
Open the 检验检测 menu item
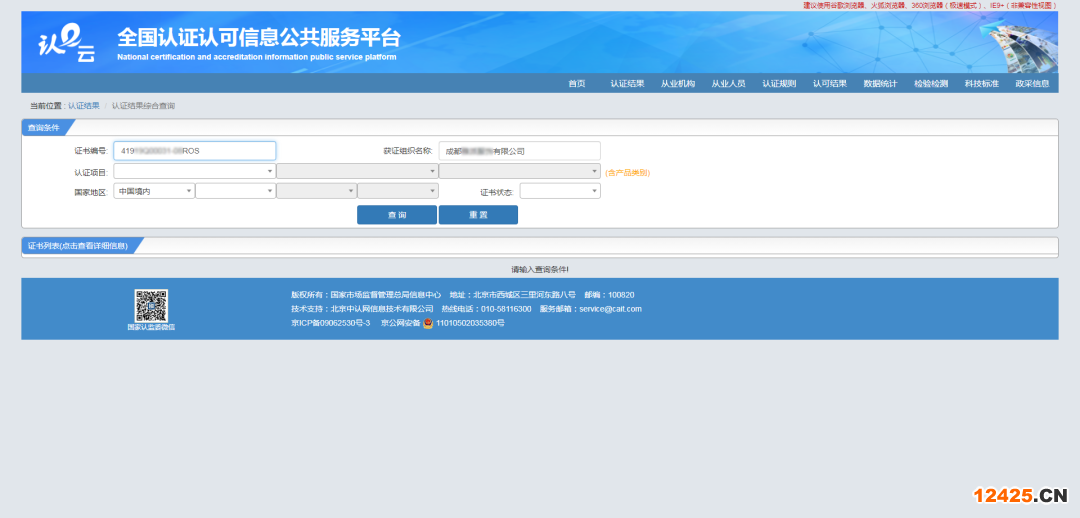point(931,83)
